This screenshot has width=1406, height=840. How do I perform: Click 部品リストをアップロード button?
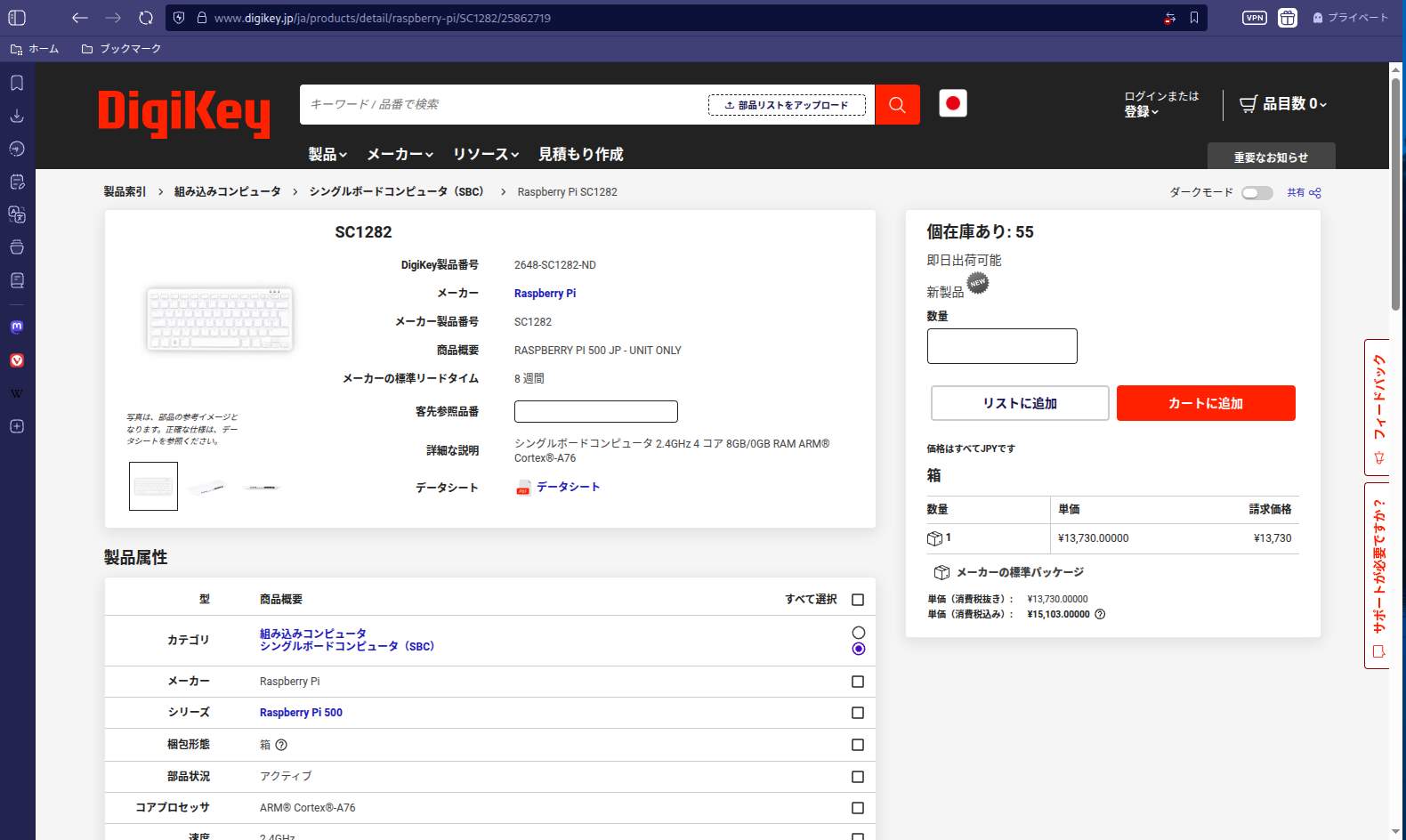pos(787,105)
